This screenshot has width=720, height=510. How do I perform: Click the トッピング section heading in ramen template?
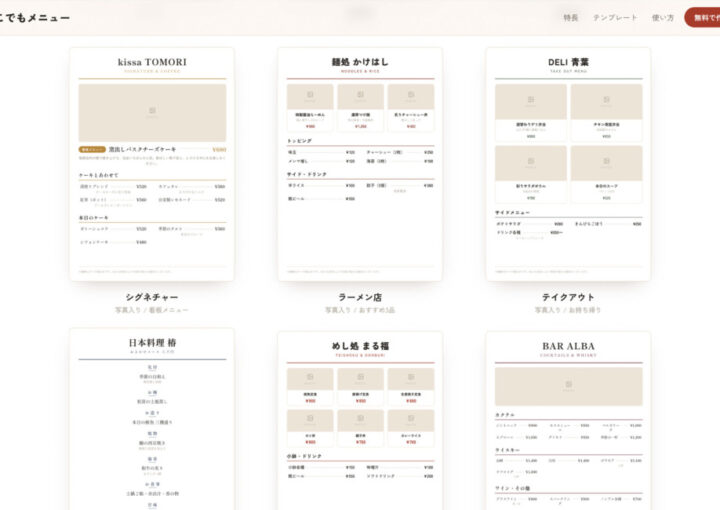299,141
